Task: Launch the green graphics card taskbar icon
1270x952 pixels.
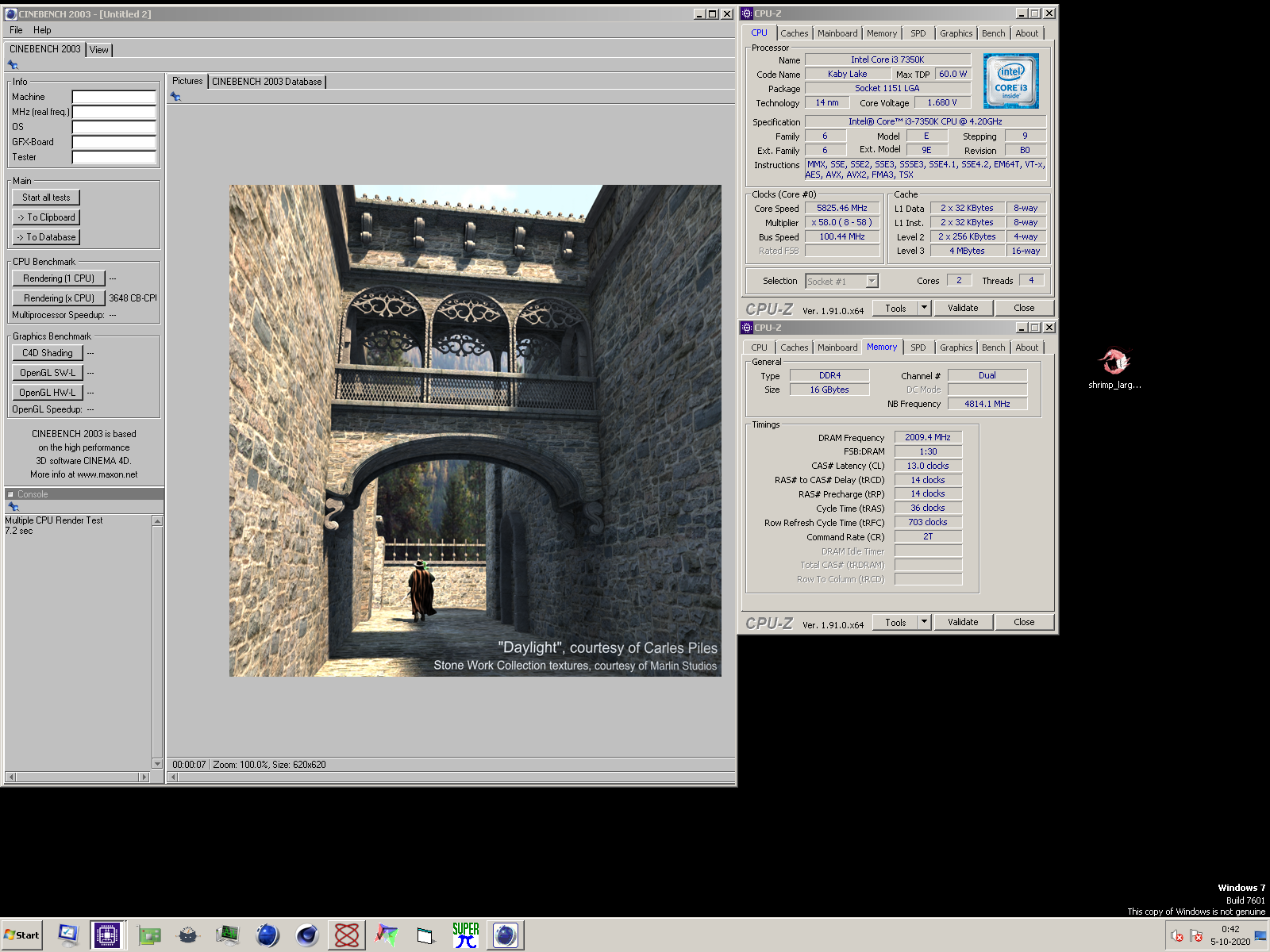Action: (x=148, y=935)
